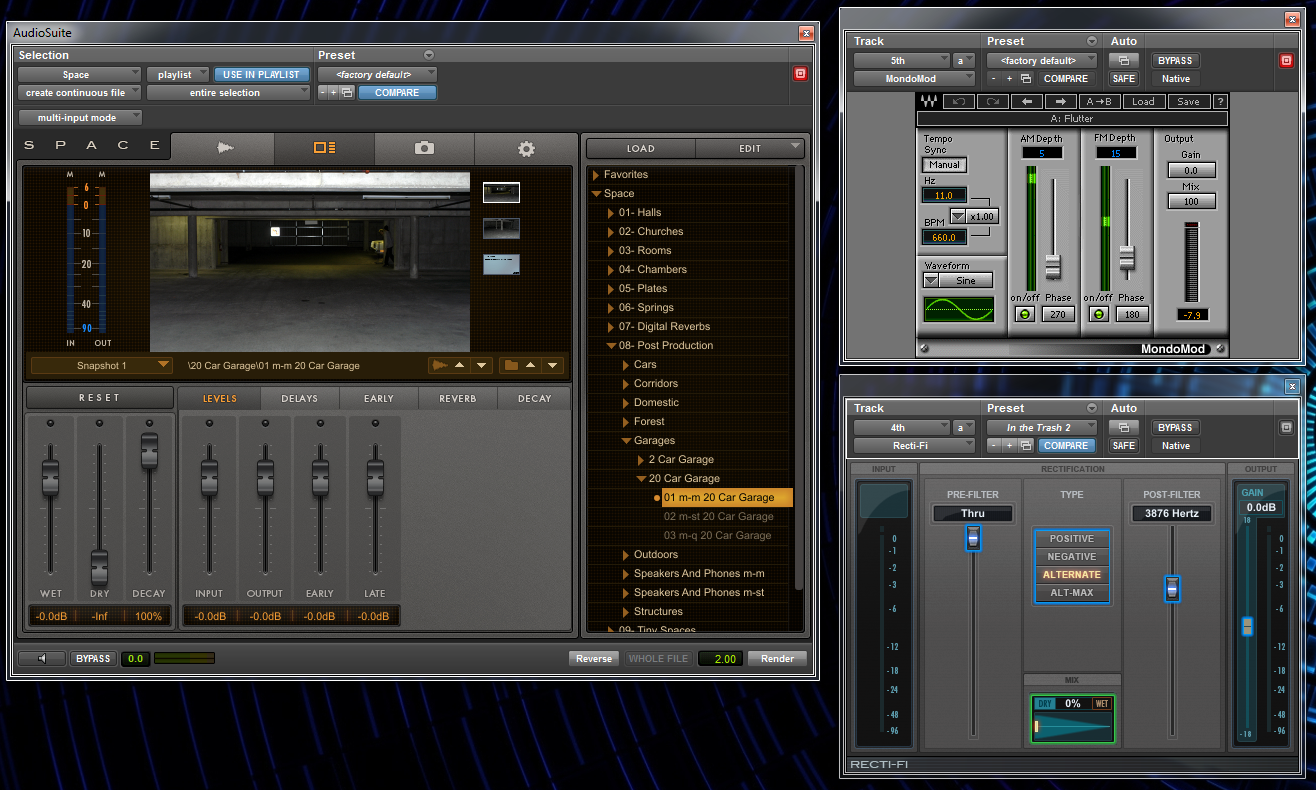Viewport: 1316px width, 790px height.
Task: Click the red target button in AudioSuite
Action: pos(800,74)
